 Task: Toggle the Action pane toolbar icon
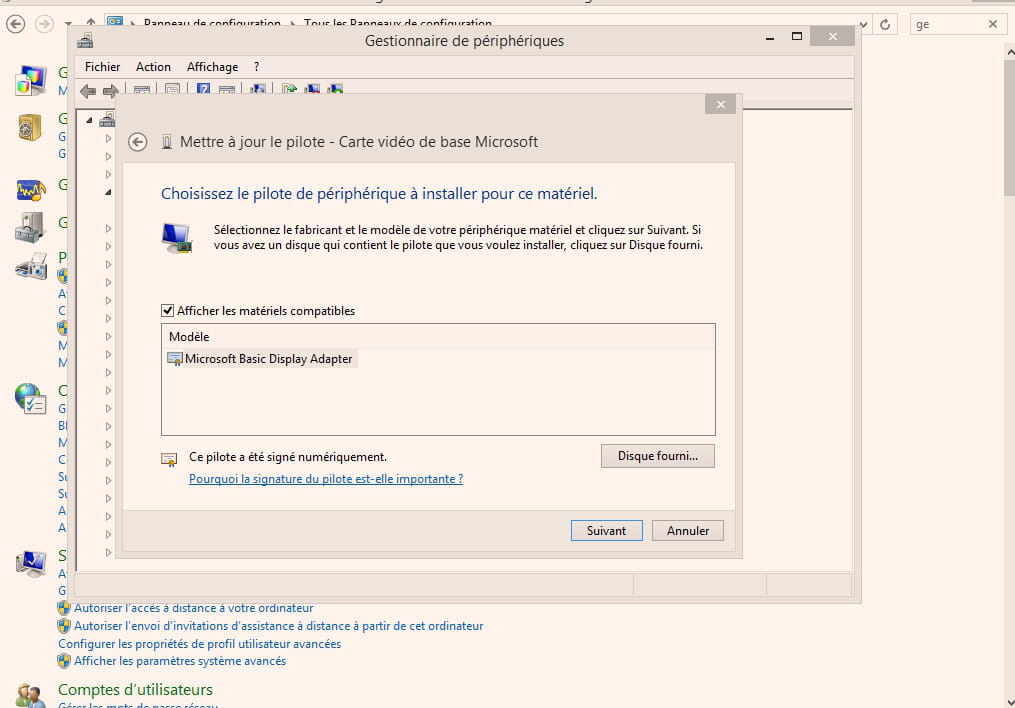point(227,89)
